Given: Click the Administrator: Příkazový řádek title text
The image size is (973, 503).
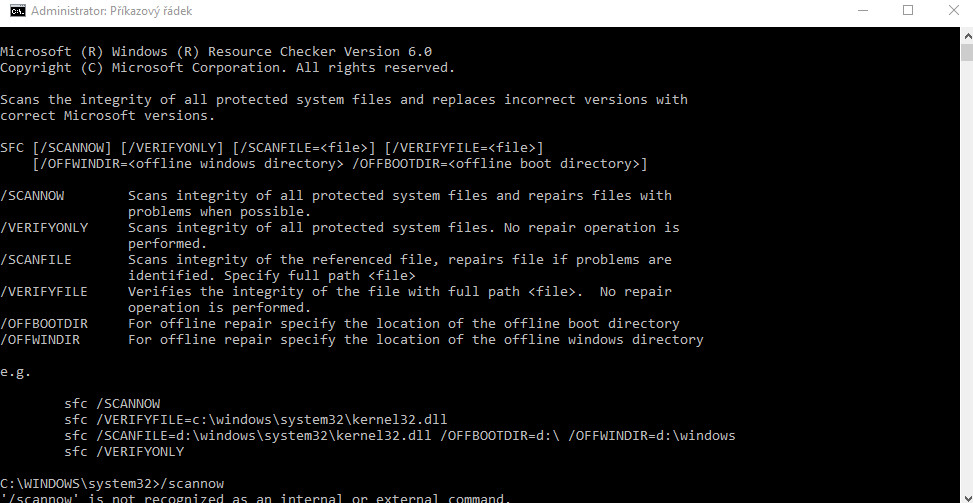Looking at the screenshot, I should [111, 11].
